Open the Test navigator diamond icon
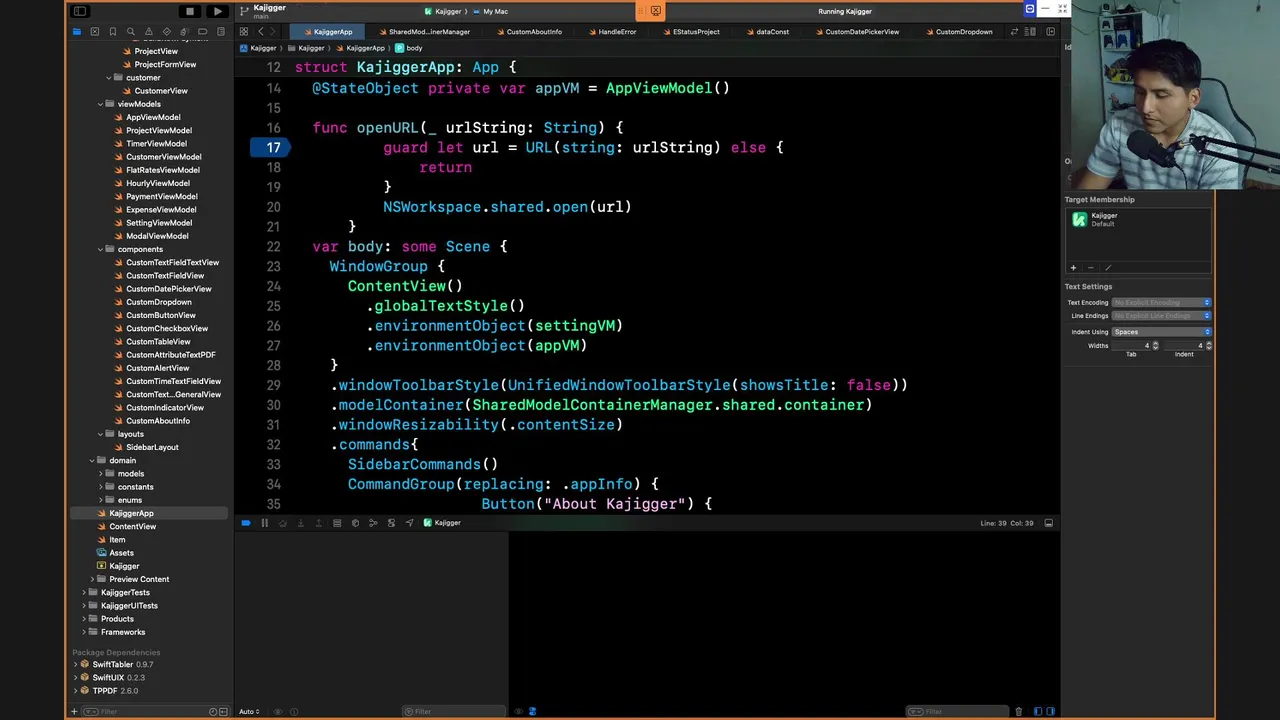This screenshot has width=1280, height=720. tap(166, 32)
